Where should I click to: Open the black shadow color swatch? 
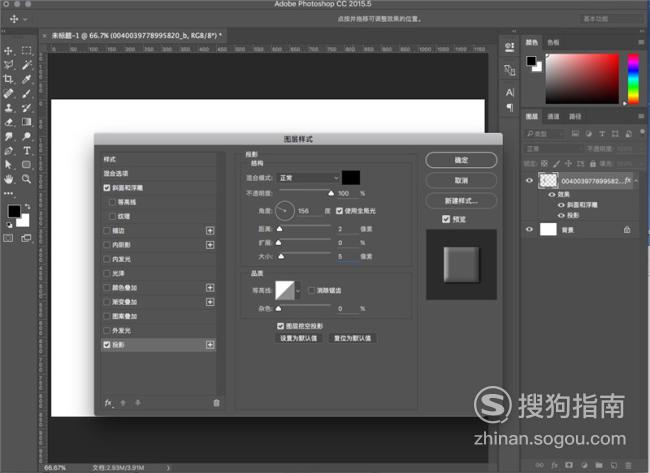[x=351, y=178]
